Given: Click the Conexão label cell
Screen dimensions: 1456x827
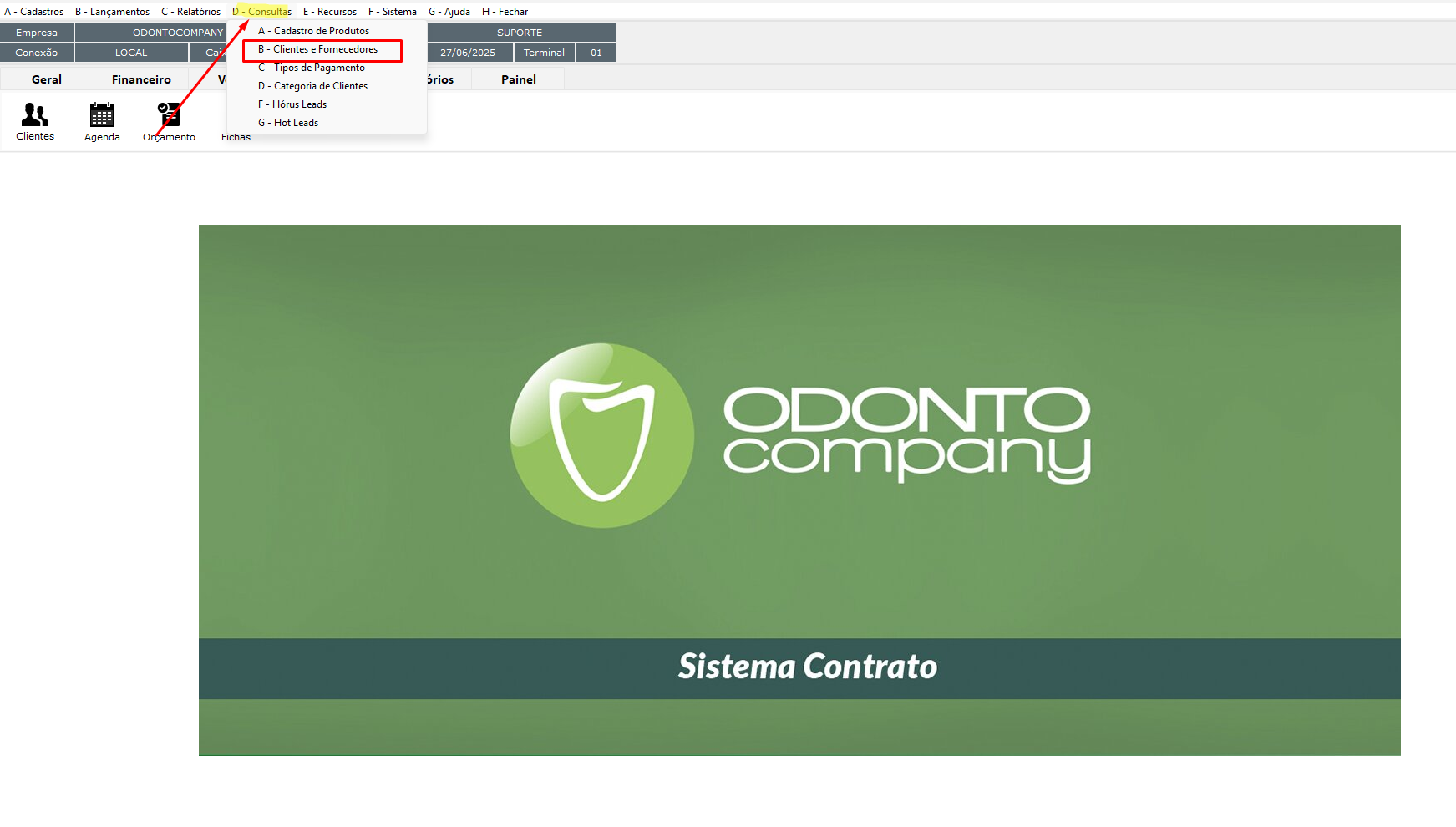Looking at the screenshot, I should [37, 53].
